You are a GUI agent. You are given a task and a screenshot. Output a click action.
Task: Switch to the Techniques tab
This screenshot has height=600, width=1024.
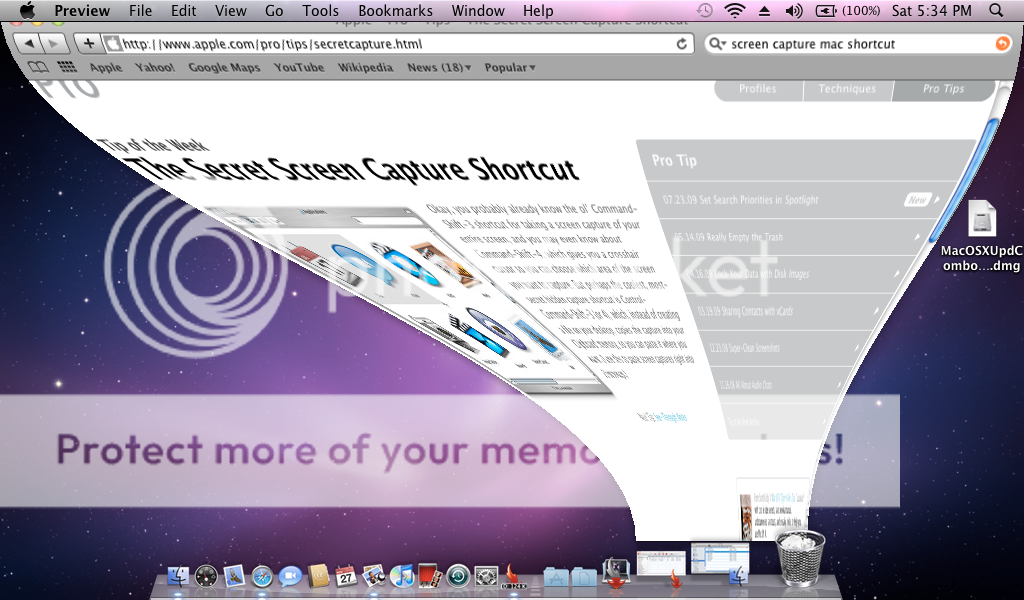pos(847,89)
